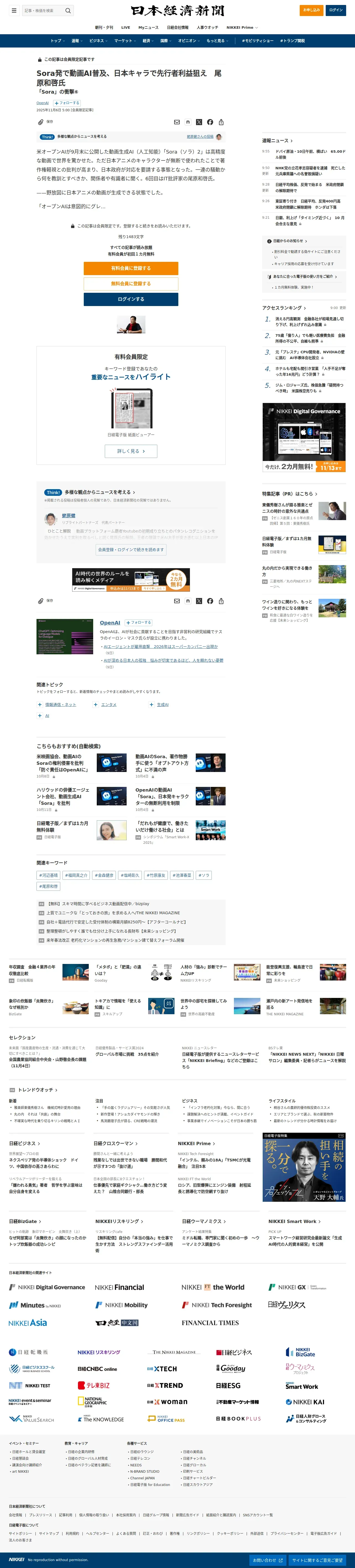Viewport: 355px width, 1568px height.
Task: Share to note icon under the headline
Action: point(188,122)
